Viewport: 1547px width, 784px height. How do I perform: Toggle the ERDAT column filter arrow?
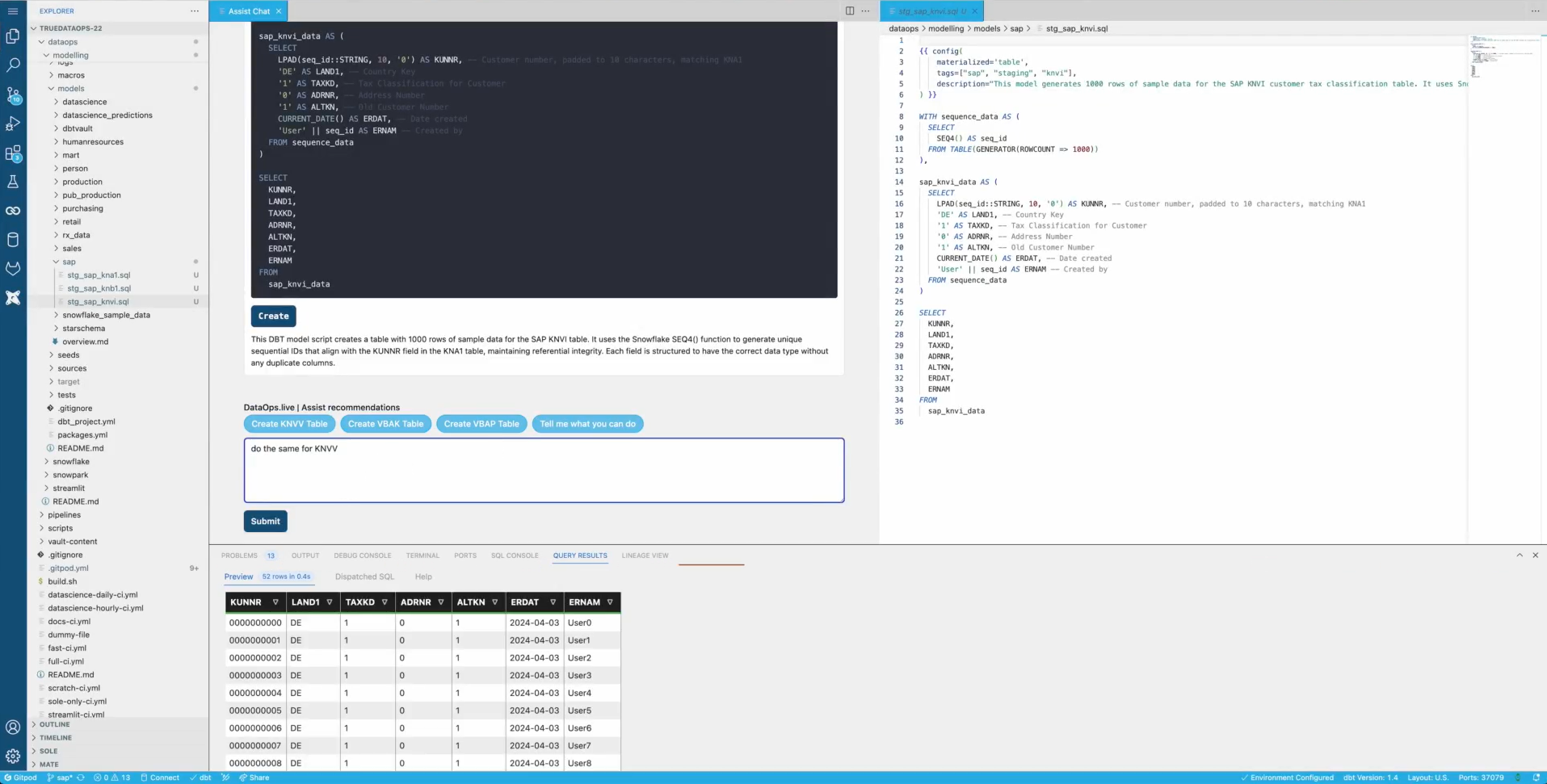tap(554, 602)
